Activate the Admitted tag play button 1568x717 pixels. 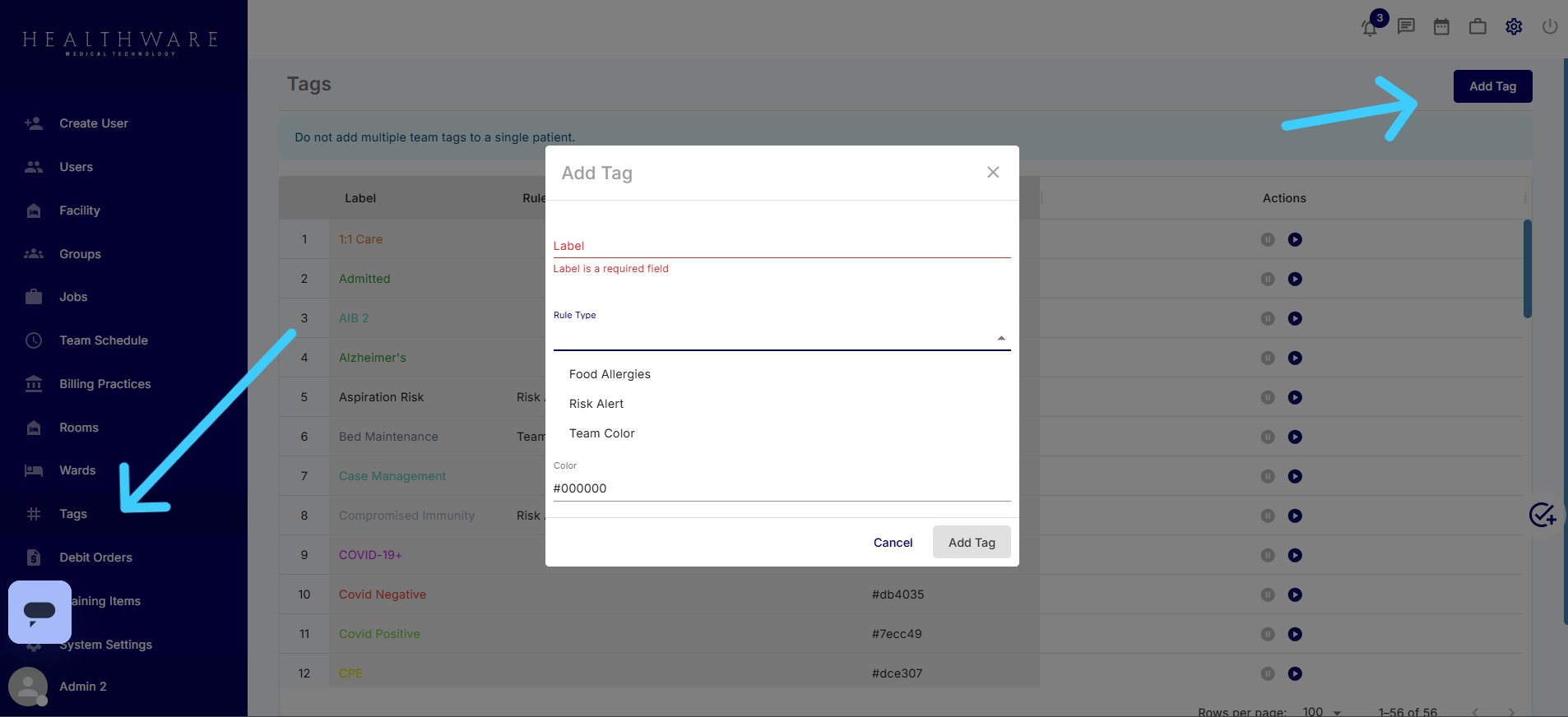click(1295, 279)
